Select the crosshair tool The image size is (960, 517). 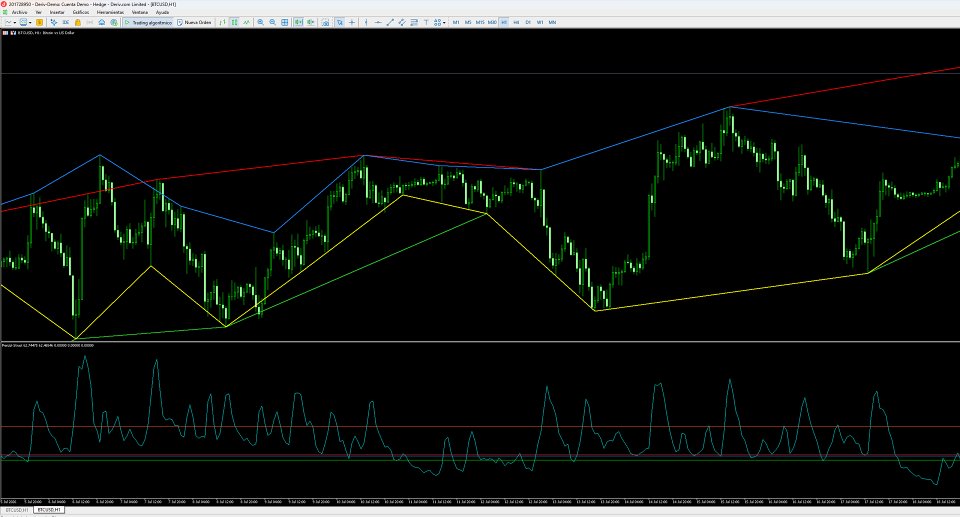[351, 22]
